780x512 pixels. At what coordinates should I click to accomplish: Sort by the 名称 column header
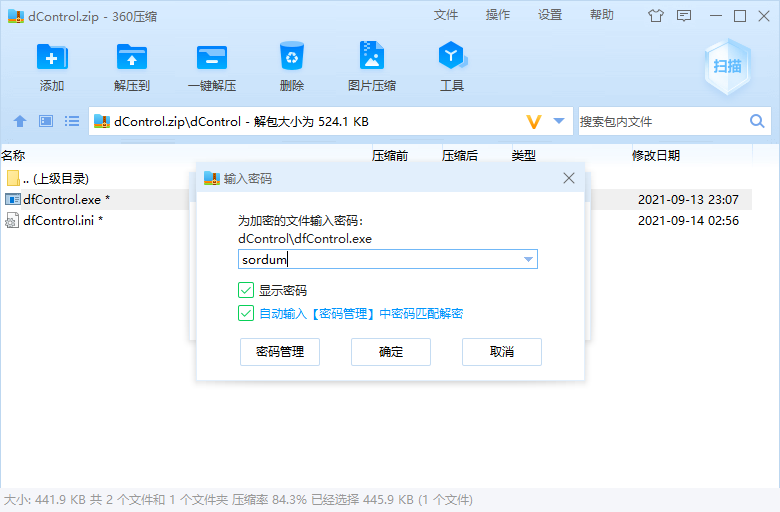(x=13, y=156)
